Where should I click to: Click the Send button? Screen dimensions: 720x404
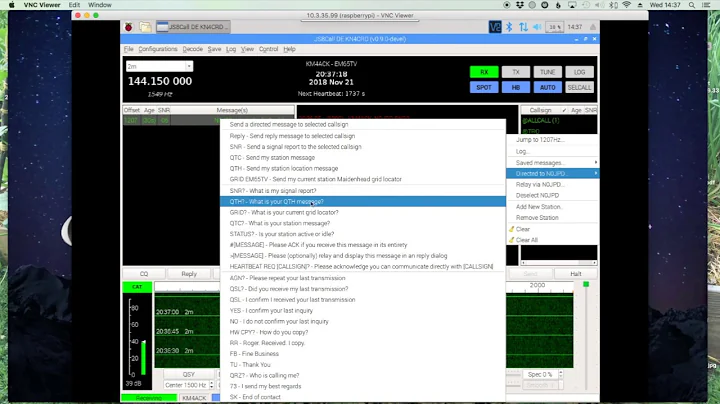(x=530, y=274)
